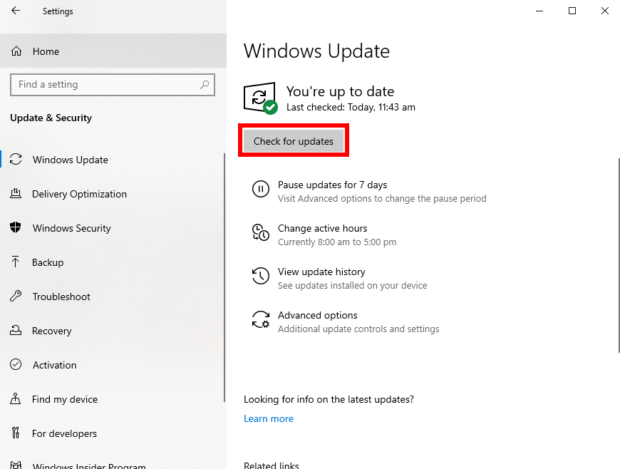620x469 pixels.
Task: Click the Home icon in sidebar
Action: (x=16, y=51)
